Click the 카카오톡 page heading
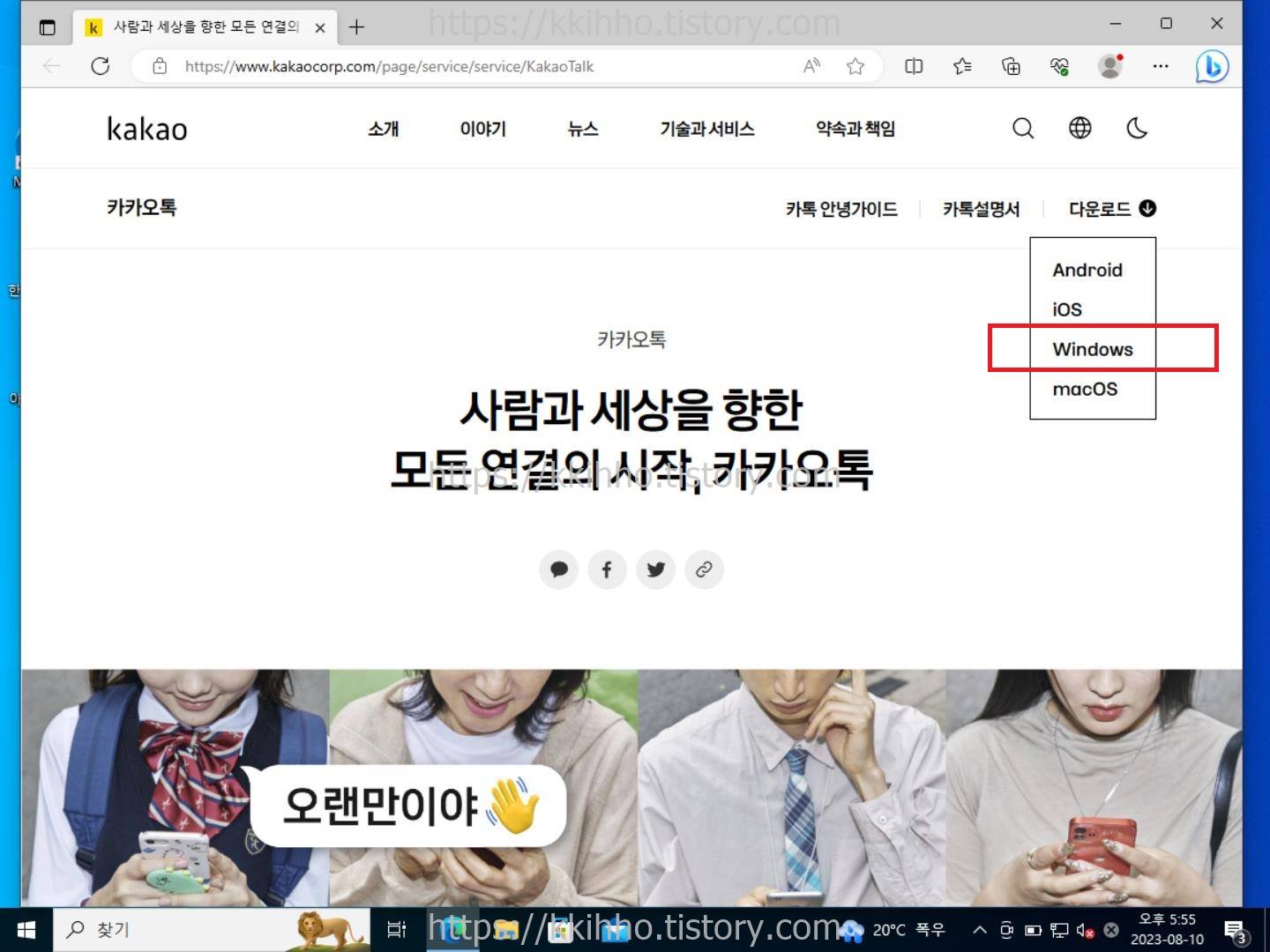This screenshot has width=1270, height=952. [x=142, y=207]
